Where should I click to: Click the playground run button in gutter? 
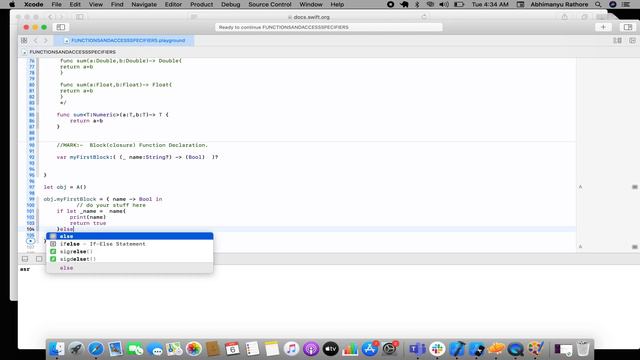pyautogui.click(x=30, y=241)
